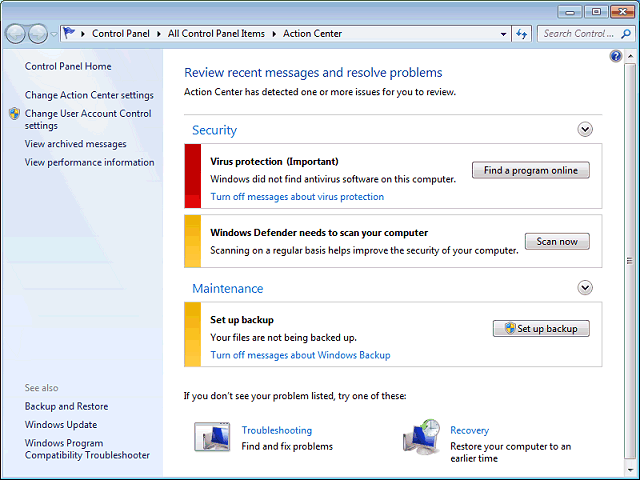This screenshot has width=640, height=480.
Task: Open Help via the question mark icon
Action: click(x=616, y=56)
